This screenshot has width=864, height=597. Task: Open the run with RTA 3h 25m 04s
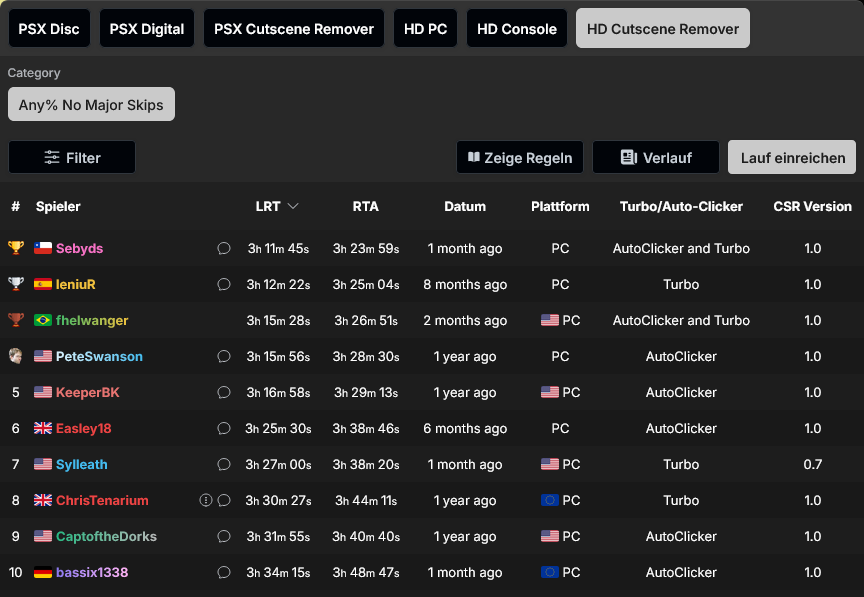tap(366, 284)
